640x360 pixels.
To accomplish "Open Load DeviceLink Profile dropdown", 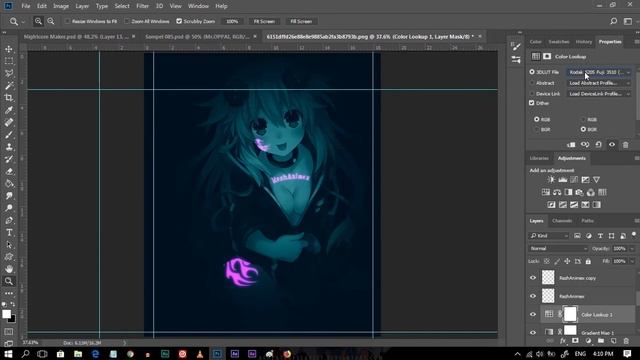I will (599, 94).
